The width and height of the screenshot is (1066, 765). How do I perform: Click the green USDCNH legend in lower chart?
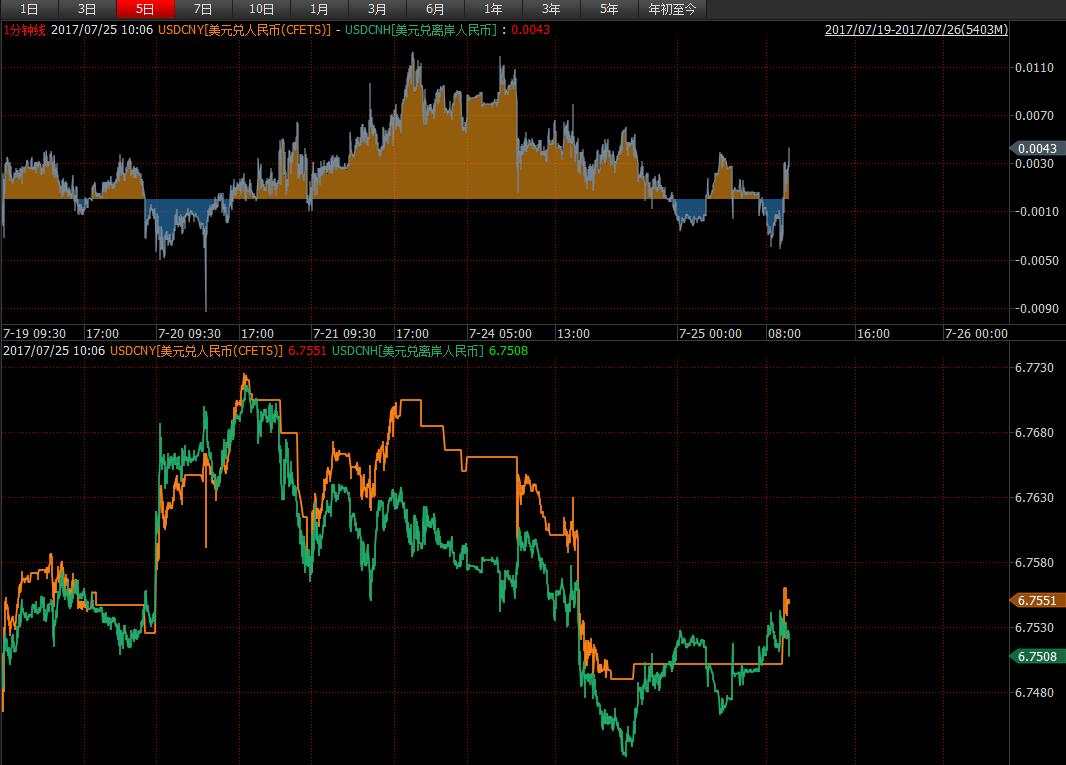coord(408,351)
